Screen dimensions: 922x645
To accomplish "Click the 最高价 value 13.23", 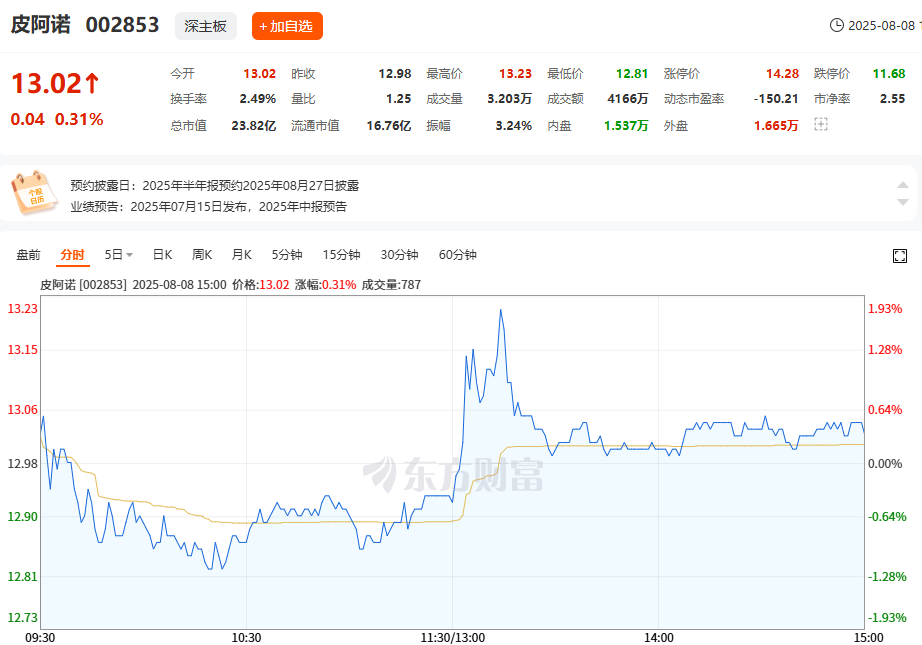I will tap(515, 73).
